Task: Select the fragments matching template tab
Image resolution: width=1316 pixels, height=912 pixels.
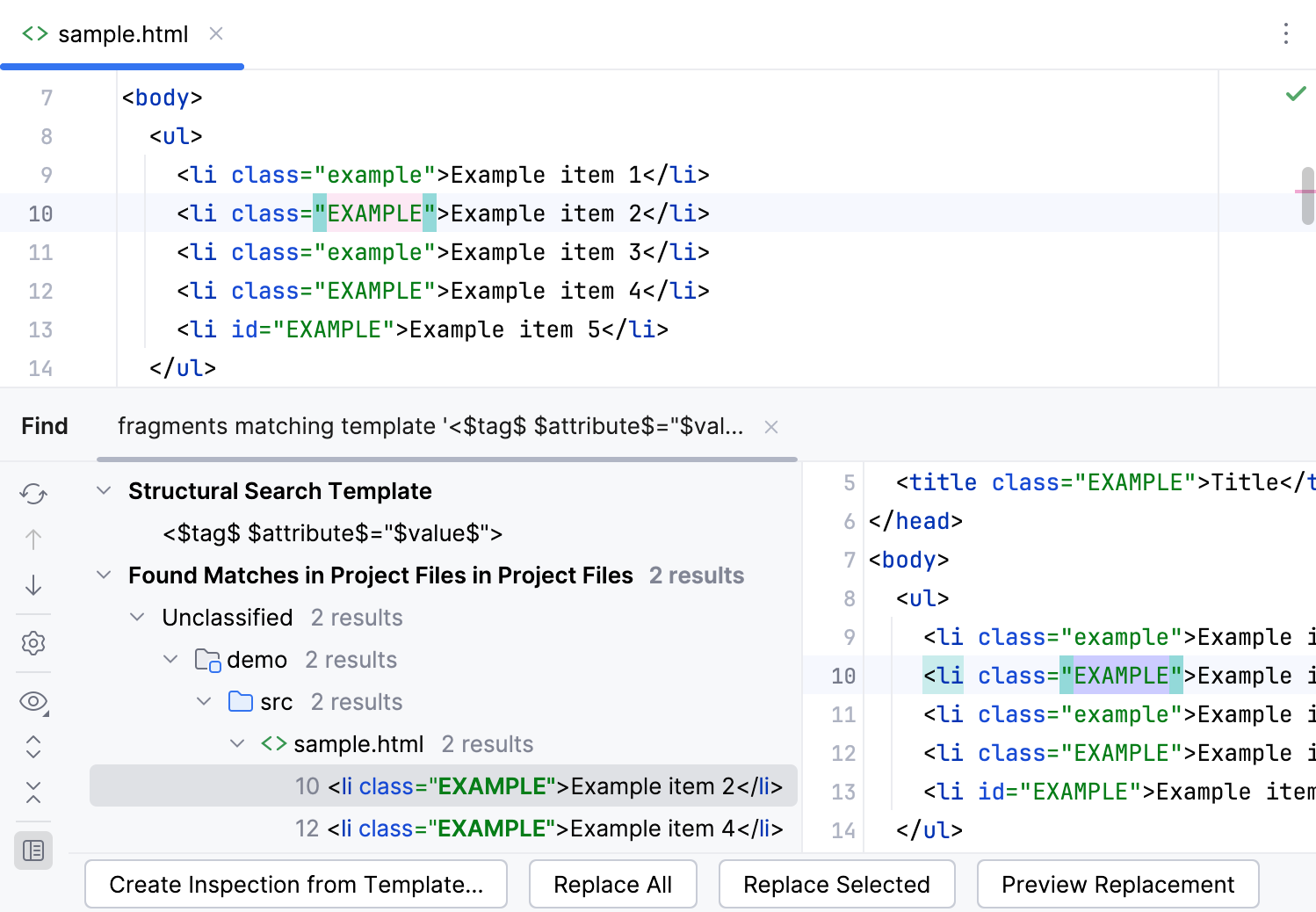Action: [430, 427]
